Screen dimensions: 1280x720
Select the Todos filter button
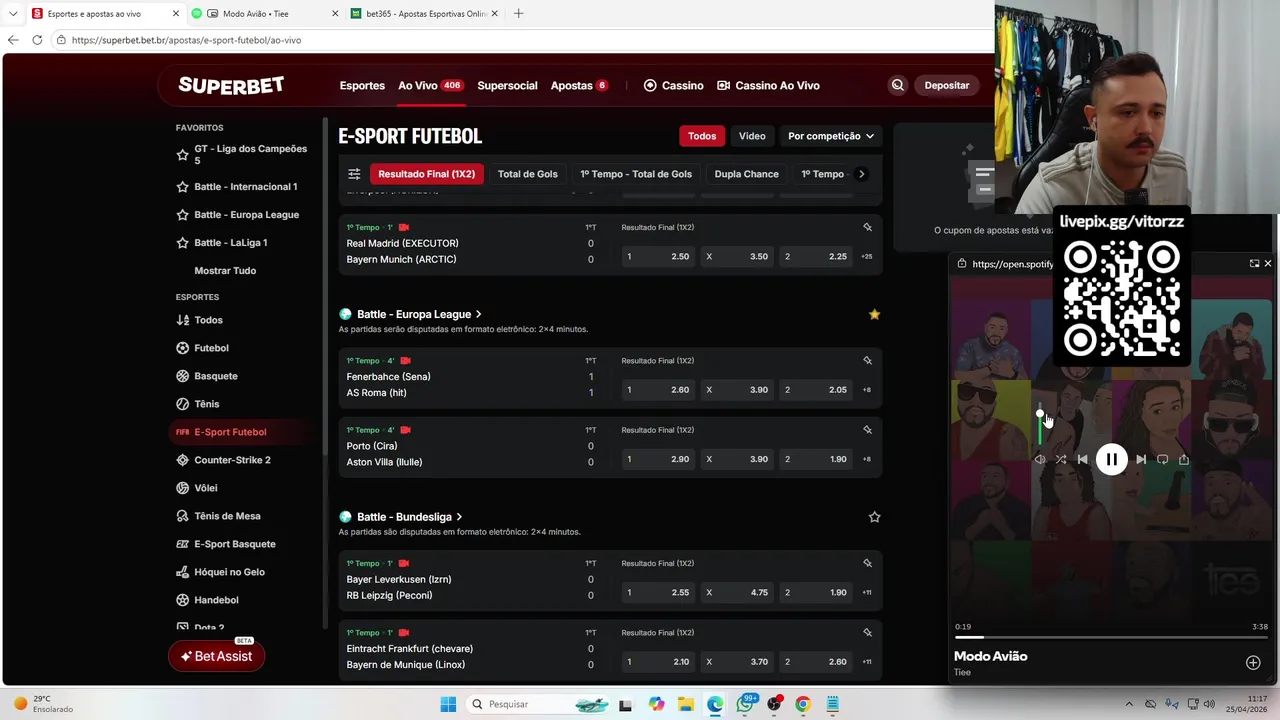(702, 136)
